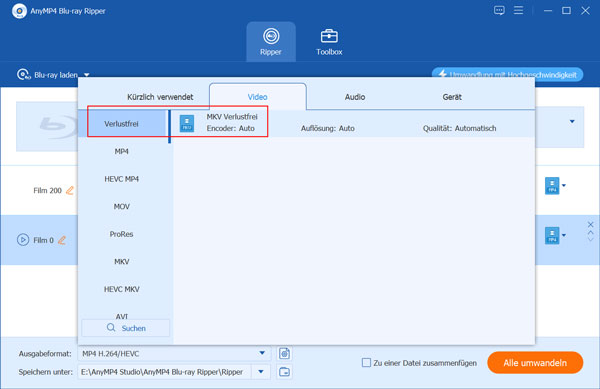Open the Toolbox briefcase icon
The width and height of the screenshot is (600, 389).
point(329,36)
